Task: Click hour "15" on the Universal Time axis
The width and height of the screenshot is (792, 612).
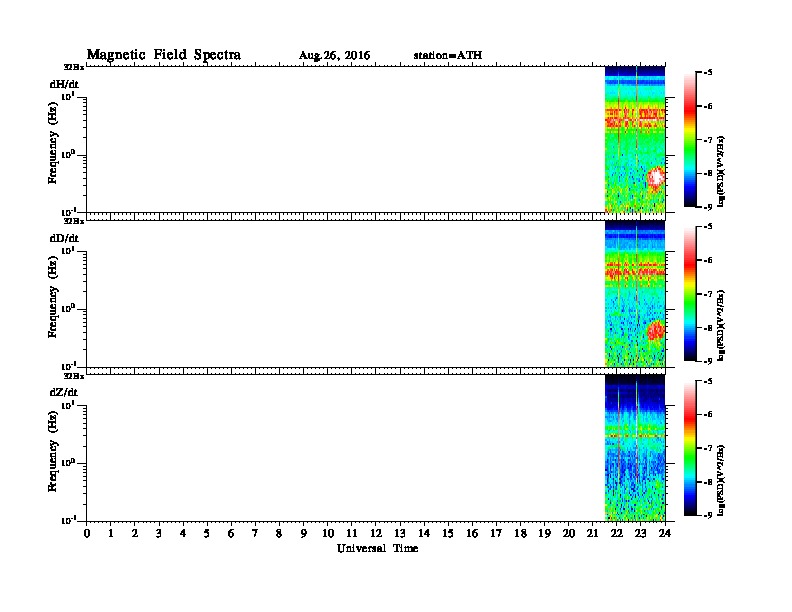Action: [x=448, y=534]
